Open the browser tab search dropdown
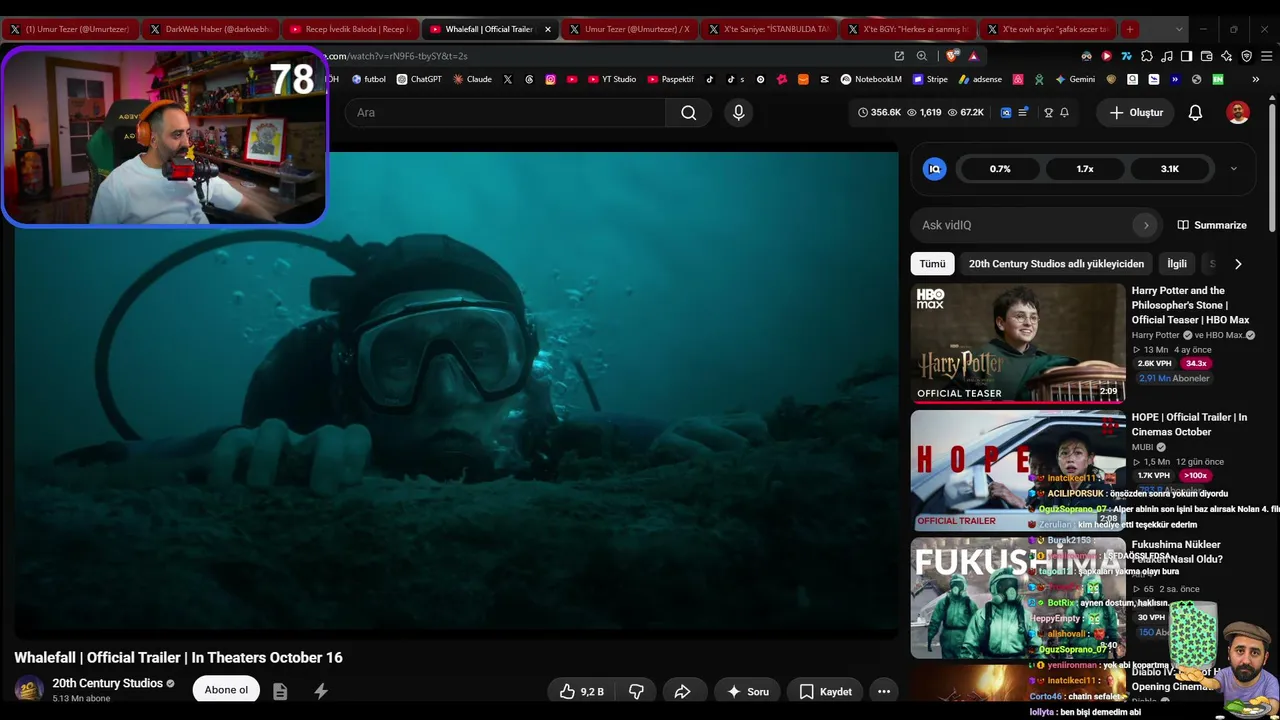Image resolution: width=1280 pixels, height=720 pixels. tap(1179, 29)
